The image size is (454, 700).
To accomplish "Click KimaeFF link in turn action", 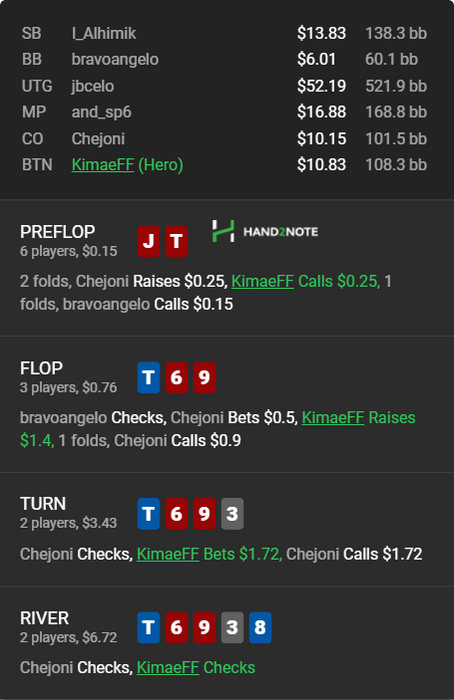I will click(x=168, y=554).
